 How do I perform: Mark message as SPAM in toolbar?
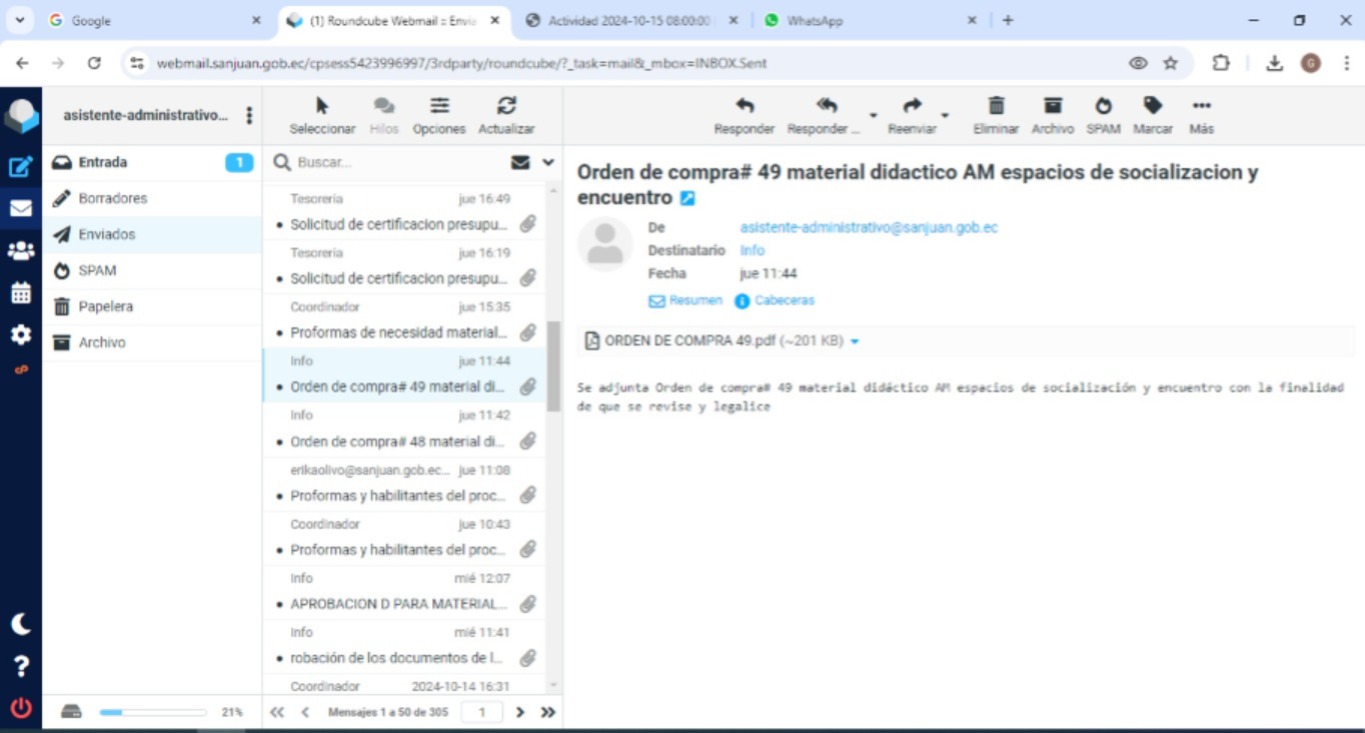[x=1102, y=113]
